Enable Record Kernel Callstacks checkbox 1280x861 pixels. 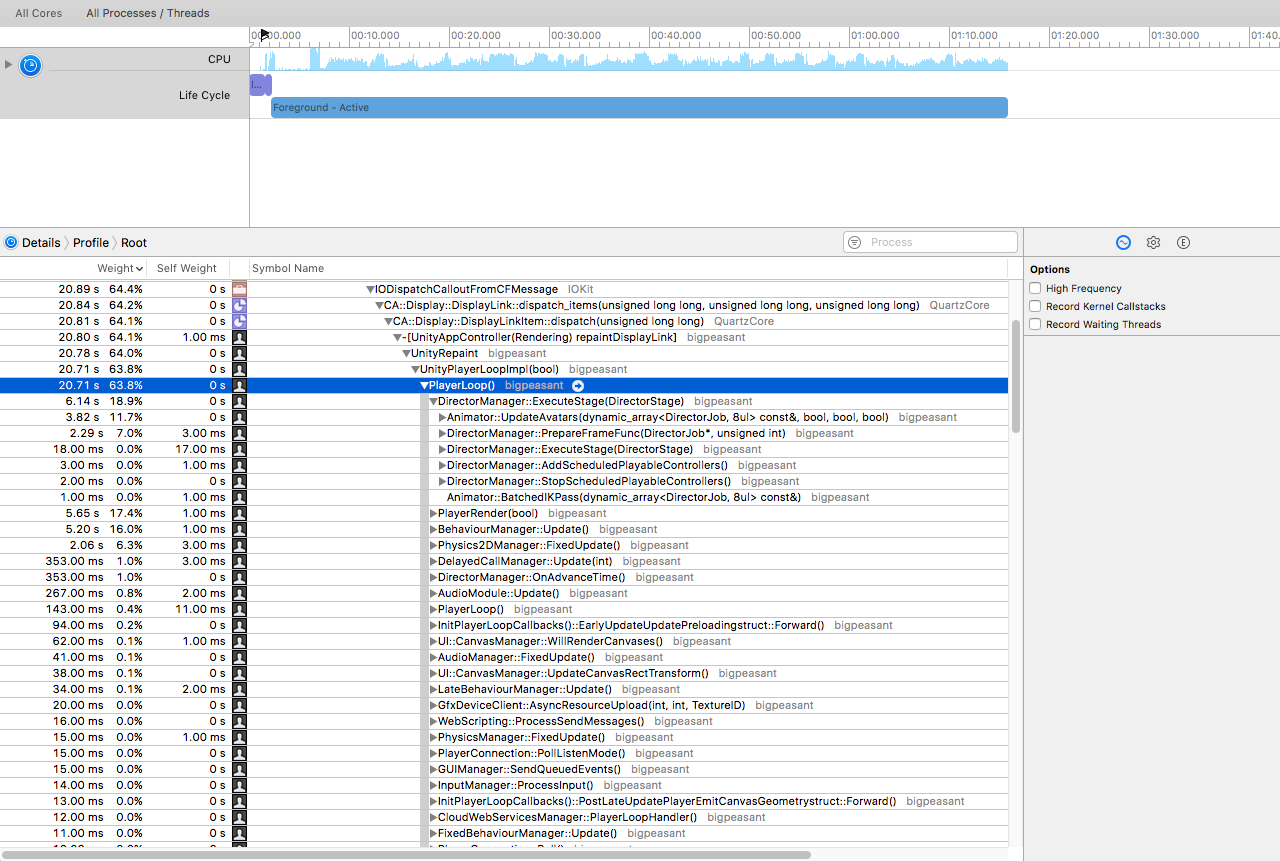click(1036, 306)
